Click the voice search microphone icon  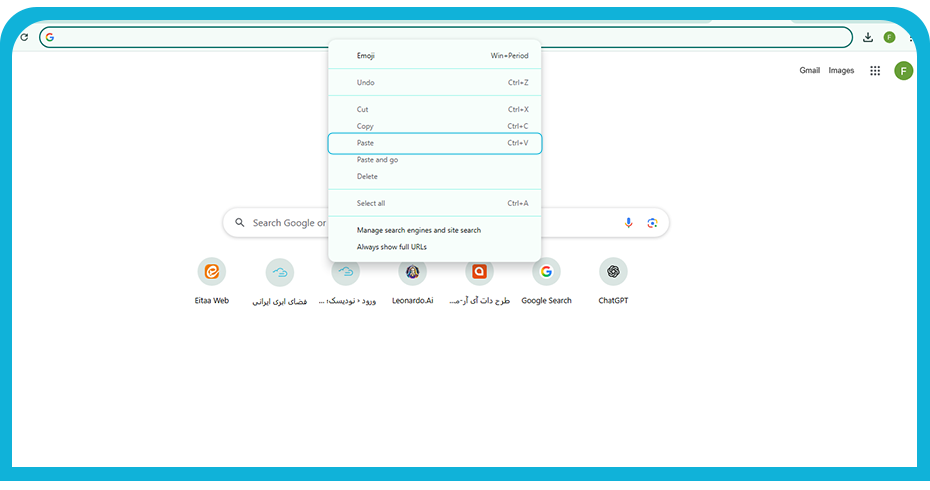629,223
